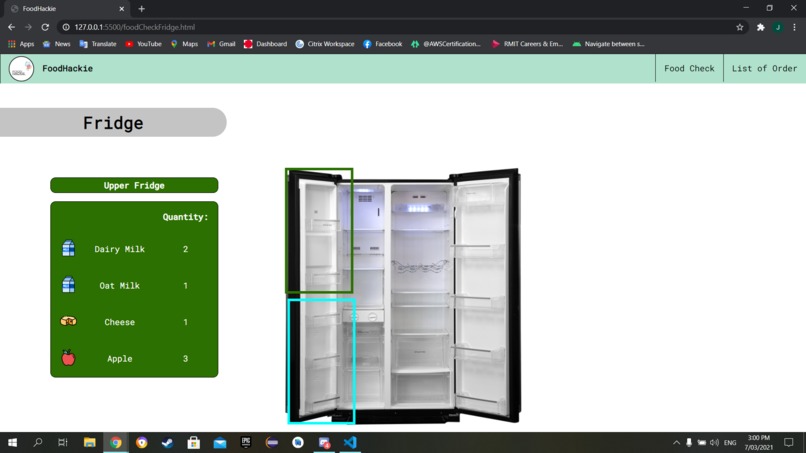The width and height of the screenshot is (806, 453).
Task: Open Task View in taskbar
Action: click(x=63, y=442)
